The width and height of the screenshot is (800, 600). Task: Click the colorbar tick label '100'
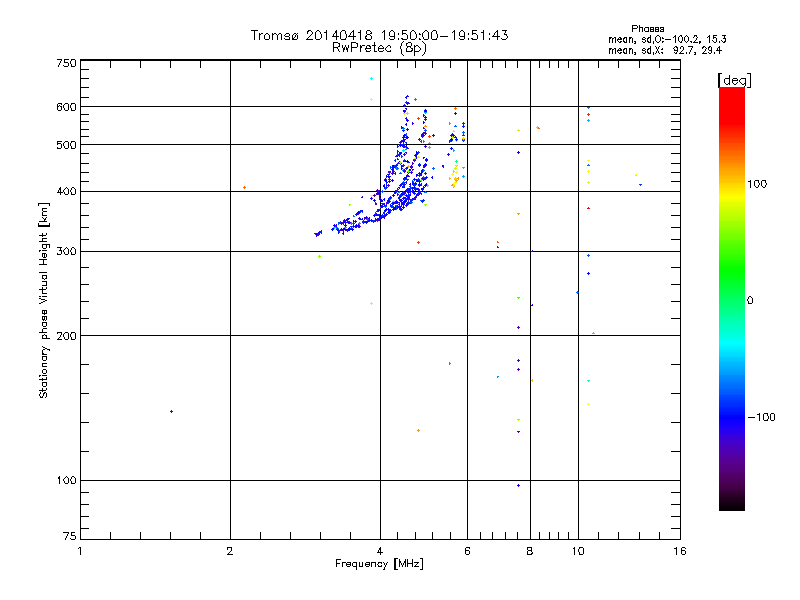pos(757,184)
